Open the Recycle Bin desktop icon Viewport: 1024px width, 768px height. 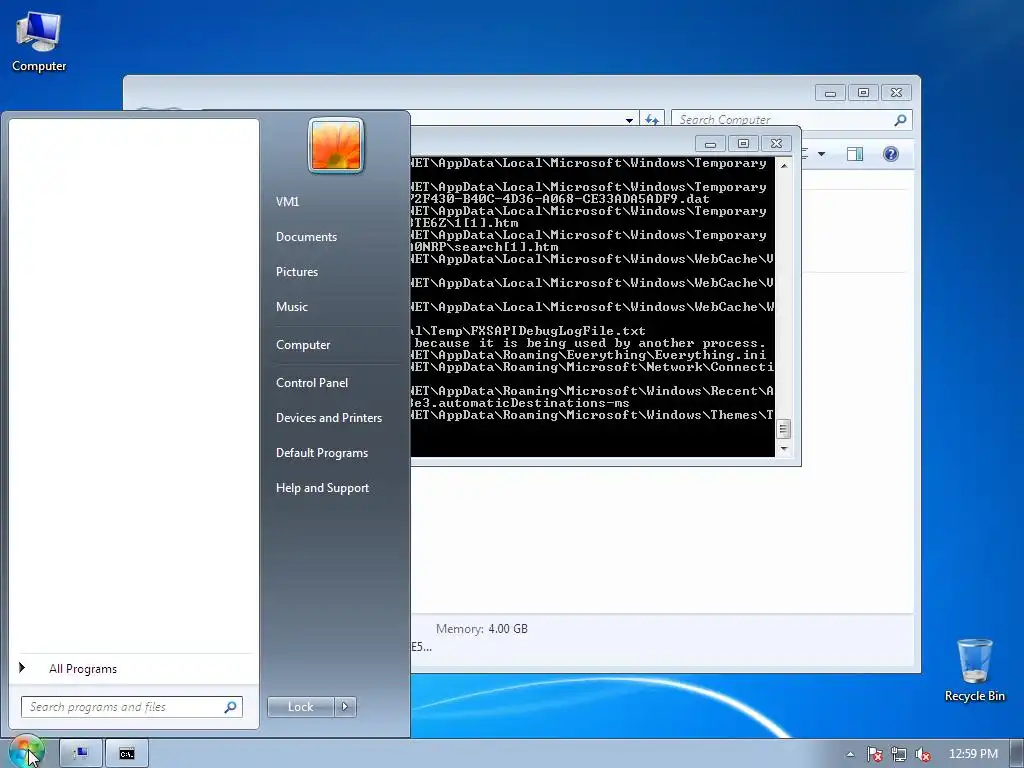[x=974, y=671]
